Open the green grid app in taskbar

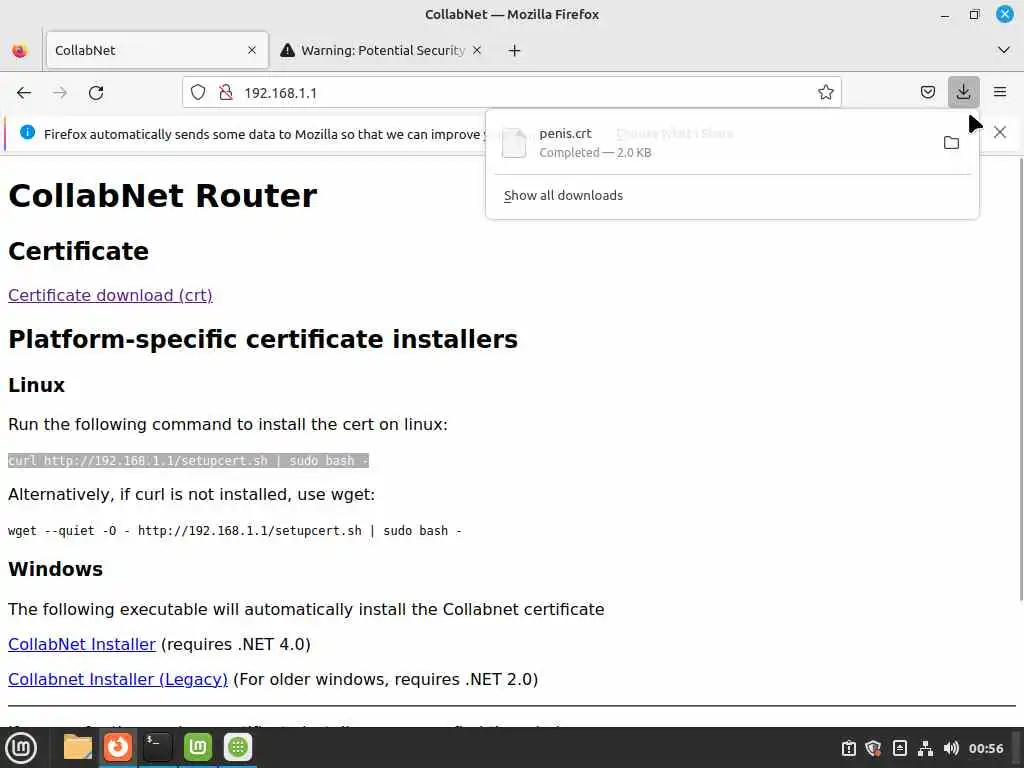(x=238, y=747)
